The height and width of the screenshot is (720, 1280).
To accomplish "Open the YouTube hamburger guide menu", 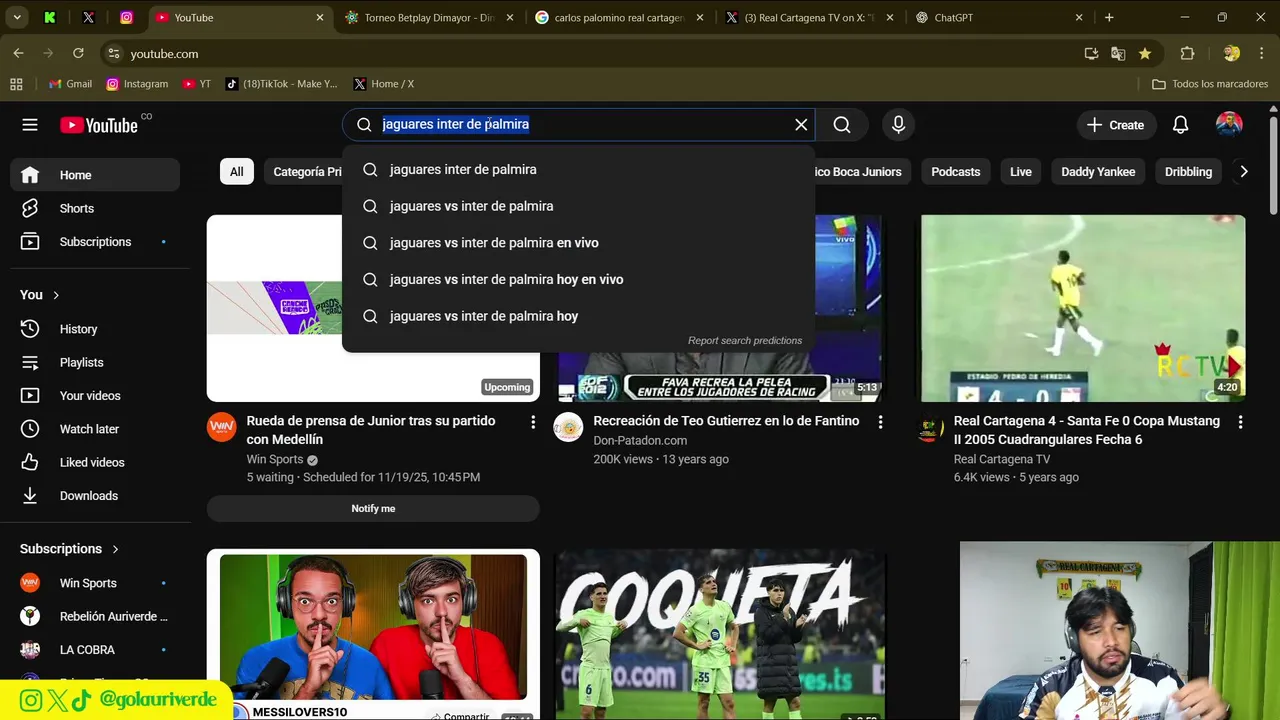I will [x=30, y=125].
